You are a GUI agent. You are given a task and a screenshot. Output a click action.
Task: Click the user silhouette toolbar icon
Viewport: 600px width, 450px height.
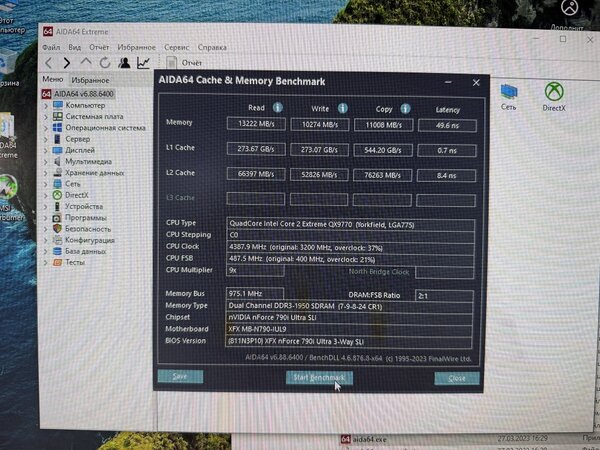tap(124, 62)
